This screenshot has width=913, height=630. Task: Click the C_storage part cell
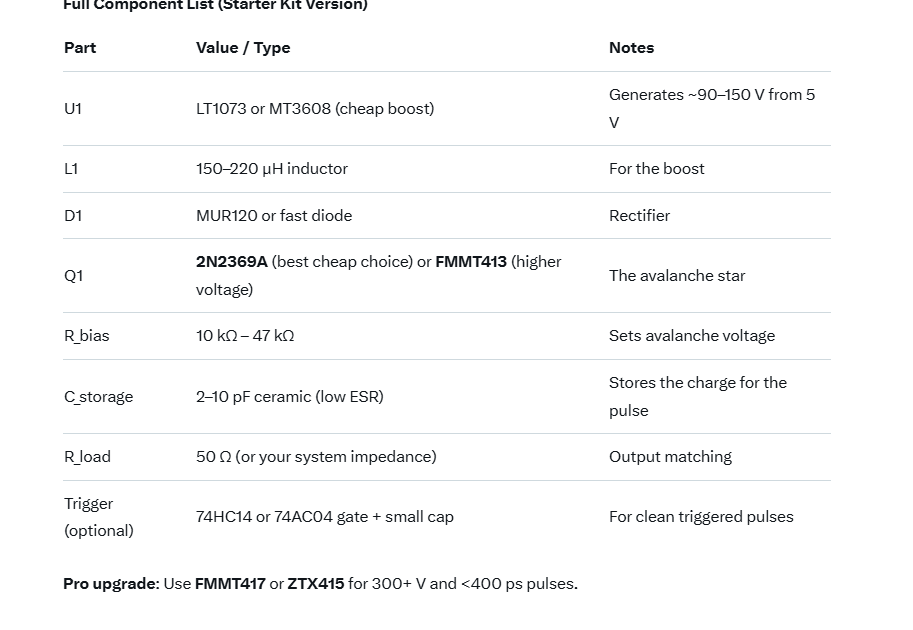click(98, 397)
